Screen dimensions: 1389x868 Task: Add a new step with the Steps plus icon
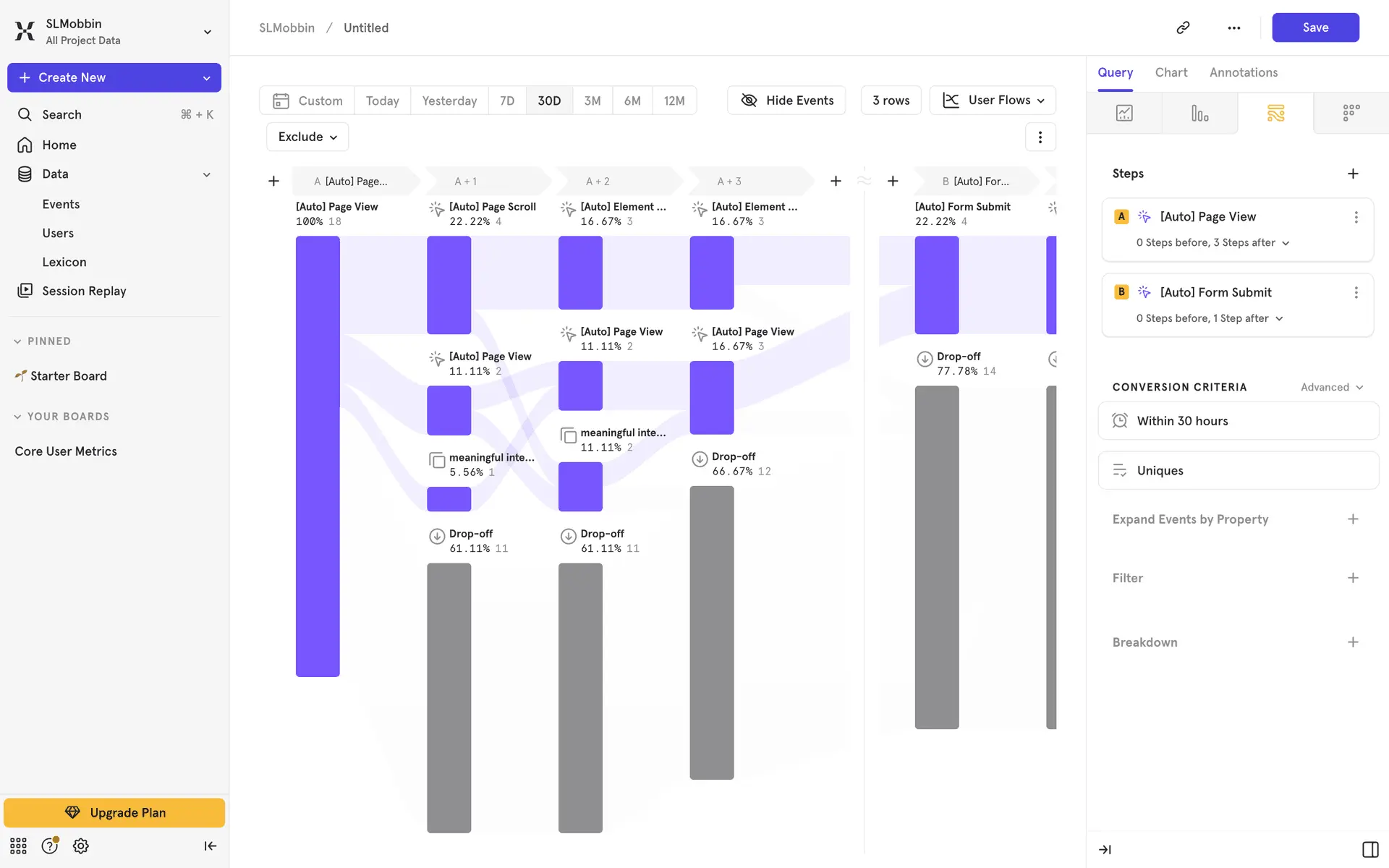1353,174
